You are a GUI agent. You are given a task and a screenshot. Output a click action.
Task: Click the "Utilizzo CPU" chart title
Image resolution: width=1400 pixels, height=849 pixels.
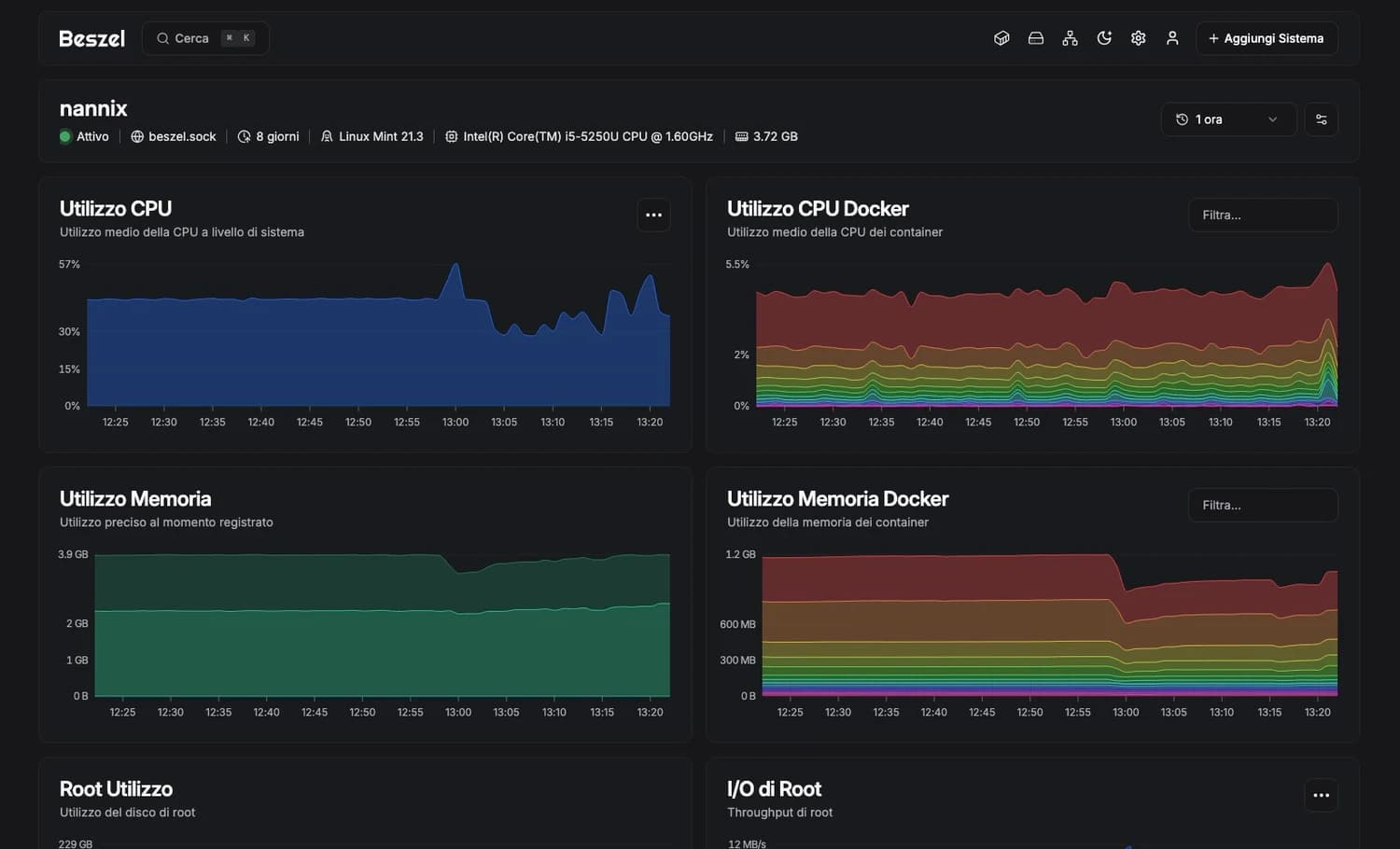tap(116, 208)
